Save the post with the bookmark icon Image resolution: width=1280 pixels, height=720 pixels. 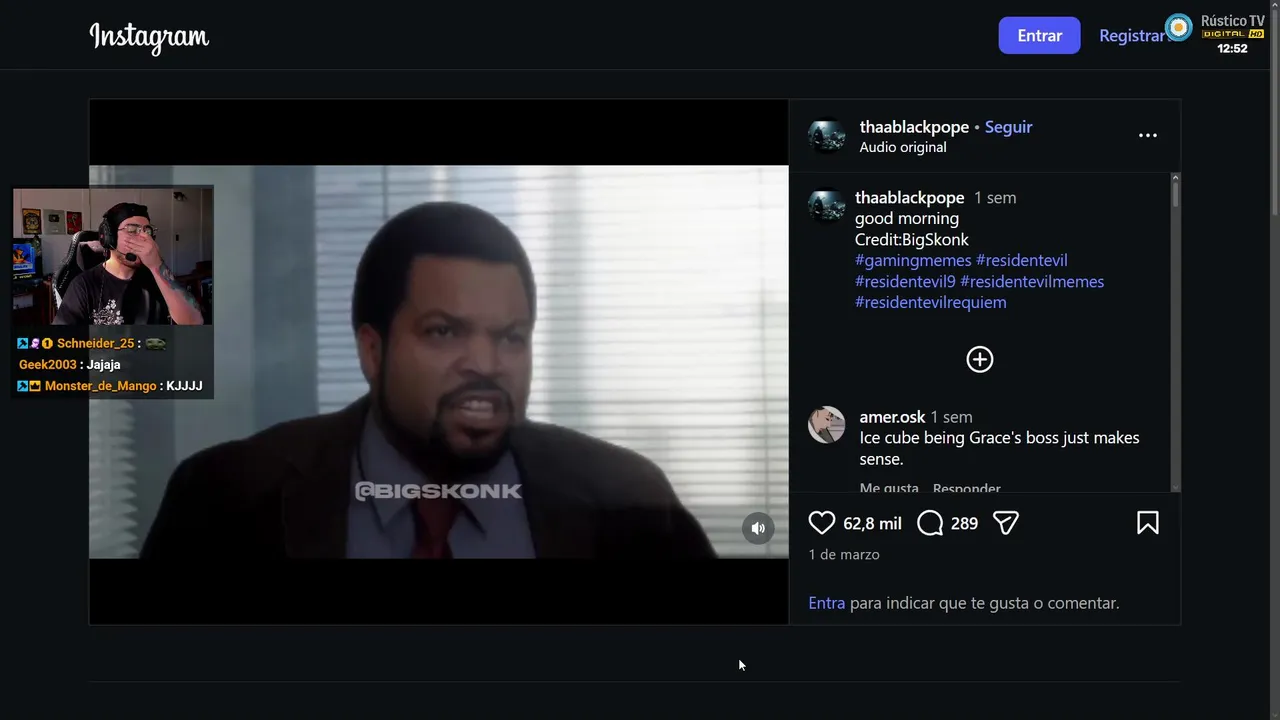(x=1148, y=523)
